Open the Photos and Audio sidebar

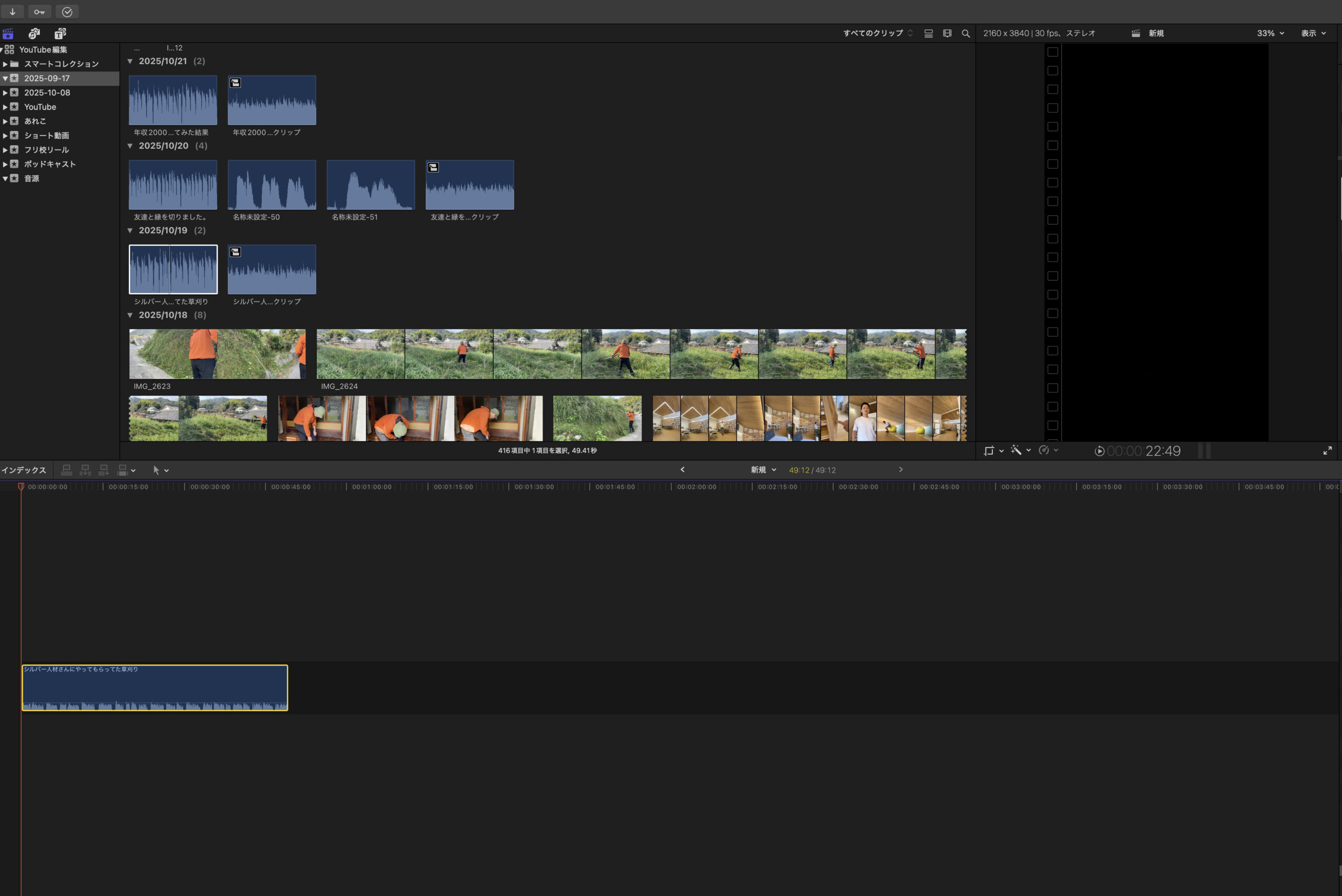pyautogui.click(x=34, y=33)
